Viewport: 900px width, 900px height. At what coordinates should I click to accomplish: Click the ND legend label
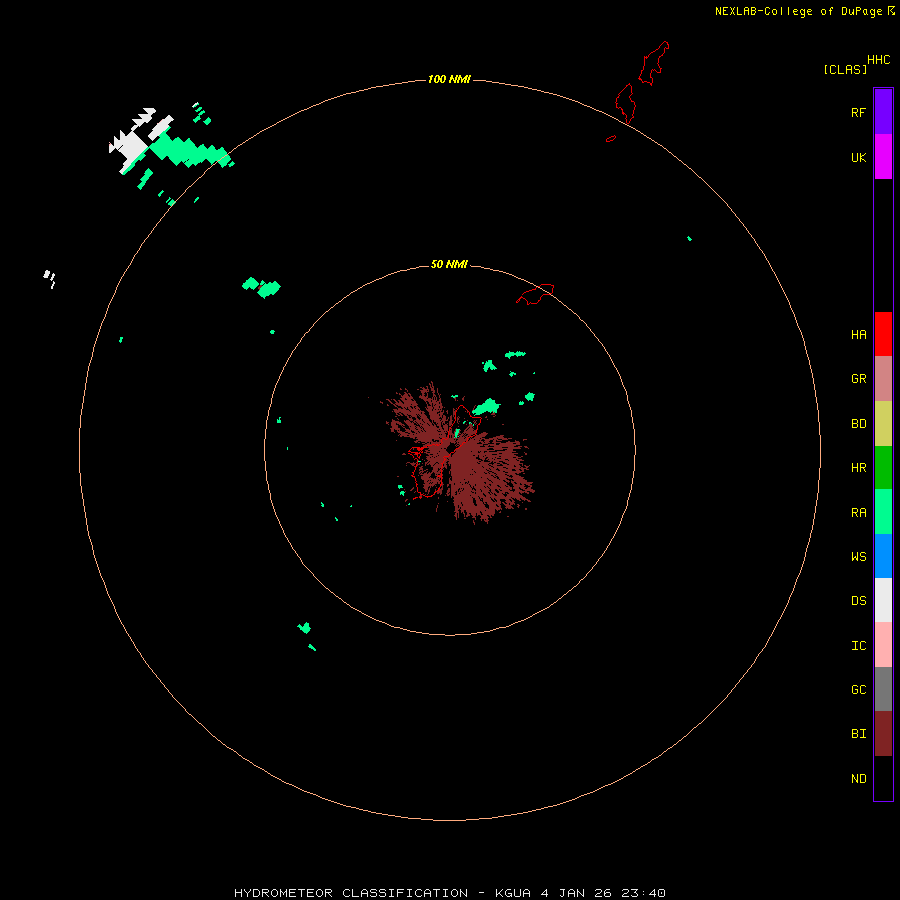coord(858,778)
